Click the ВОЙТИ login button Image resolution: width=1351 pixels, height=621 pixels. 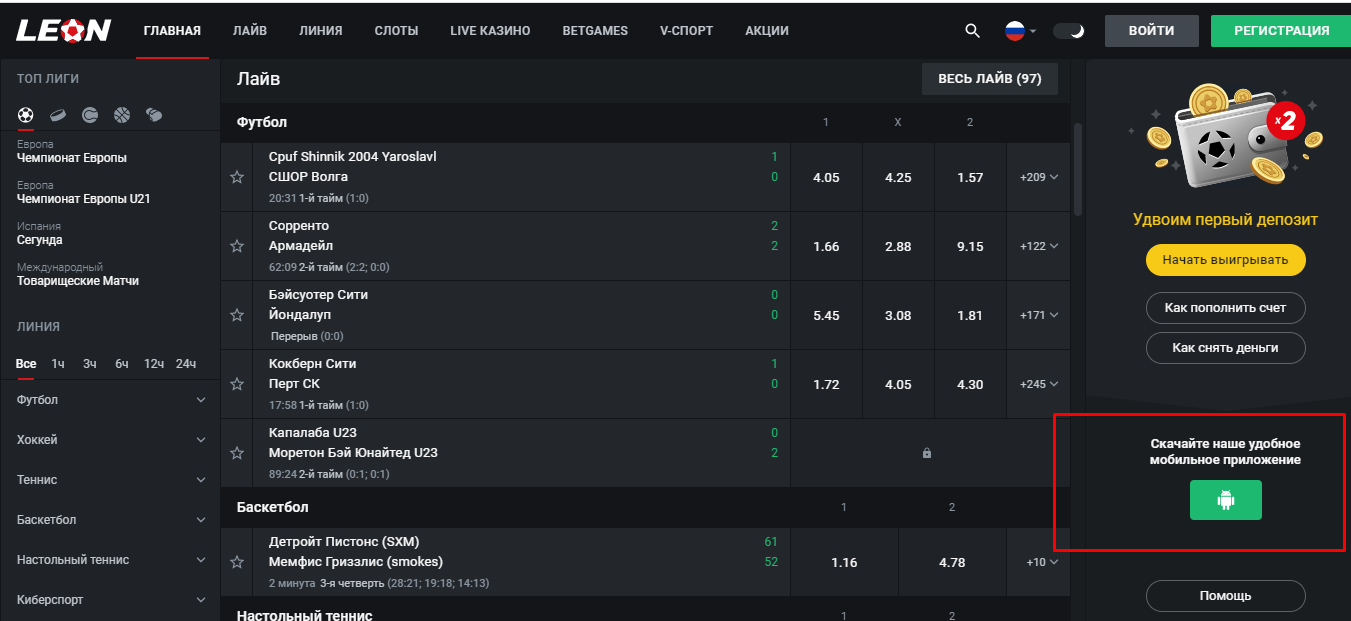point(1151,31)
